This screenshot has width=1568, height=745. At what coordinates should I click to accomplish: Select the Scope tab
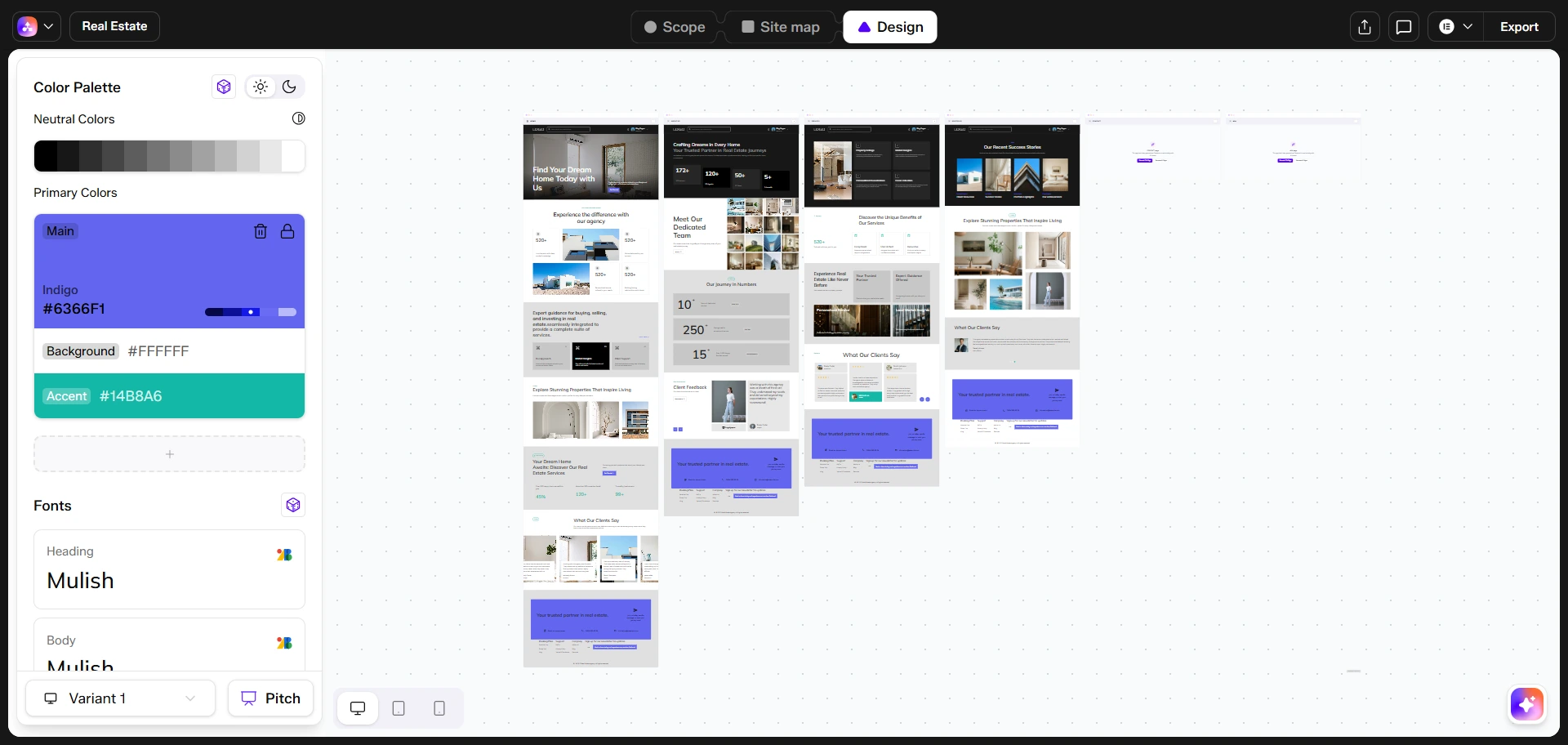(x=675, y=26)
